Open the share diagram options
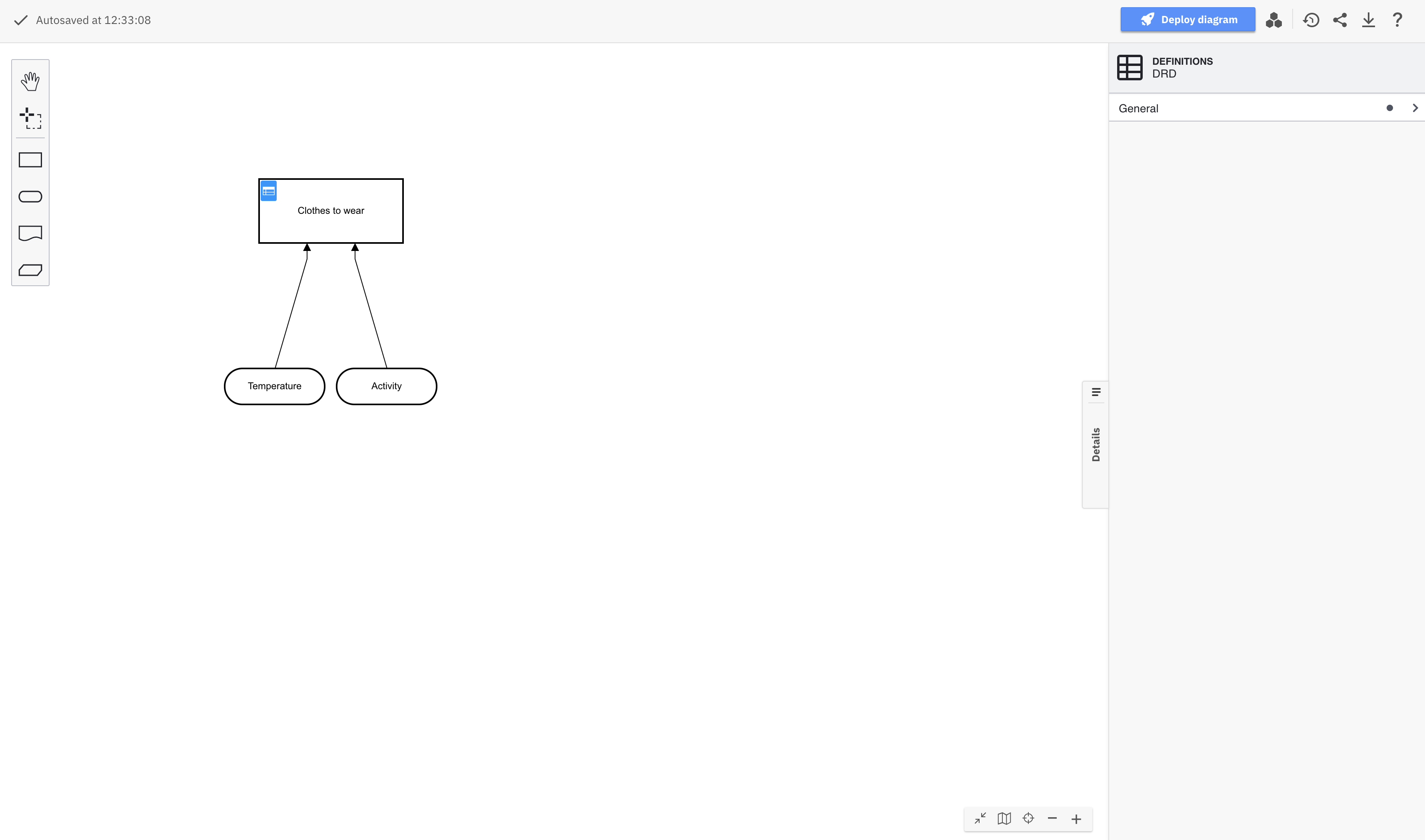This screenshot has height=840, width=1425. pyautogui.click(x=1340, y=20)
